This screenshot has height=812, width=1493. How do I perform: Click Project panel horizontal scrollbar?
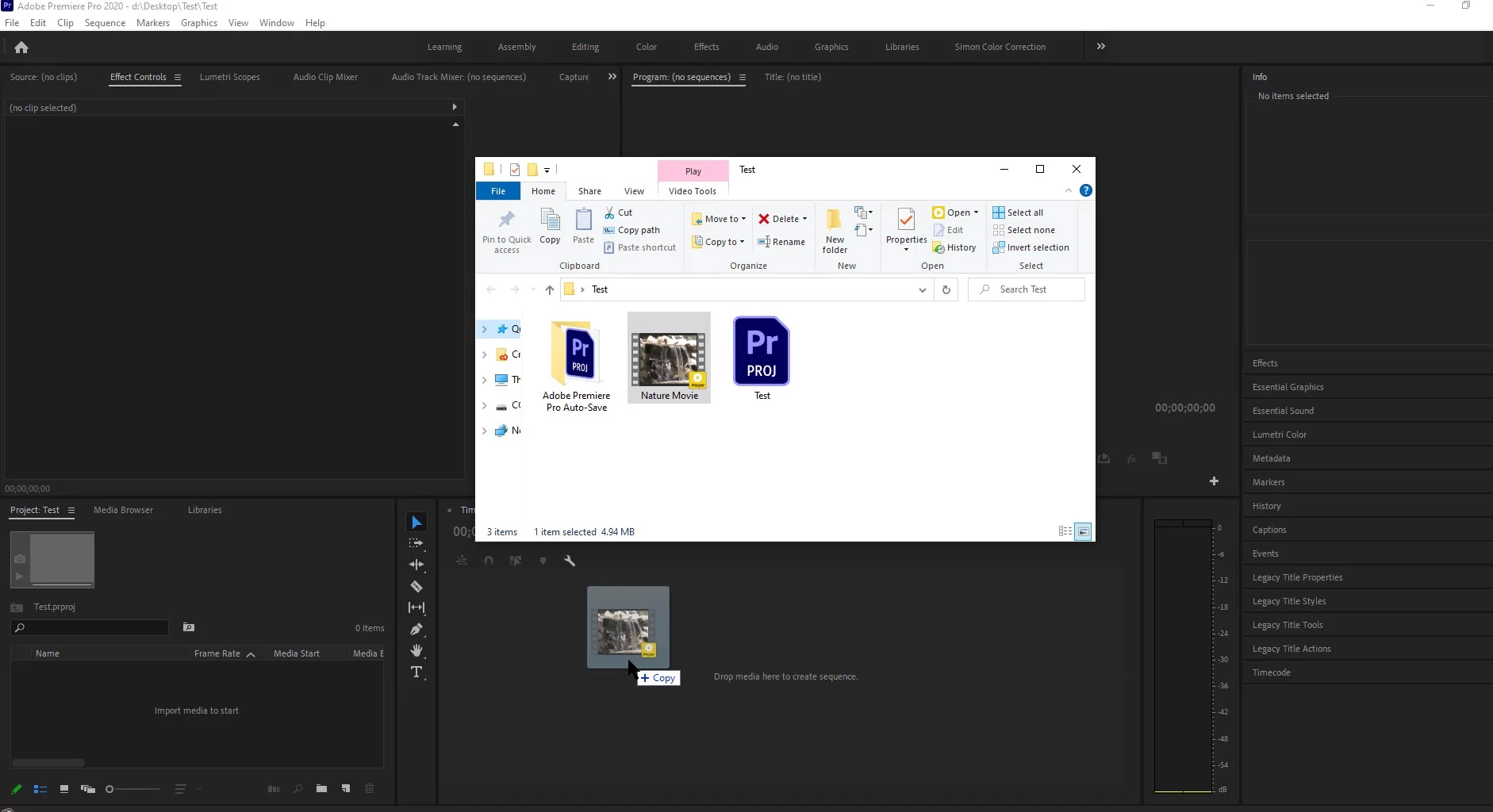[49, 763]
